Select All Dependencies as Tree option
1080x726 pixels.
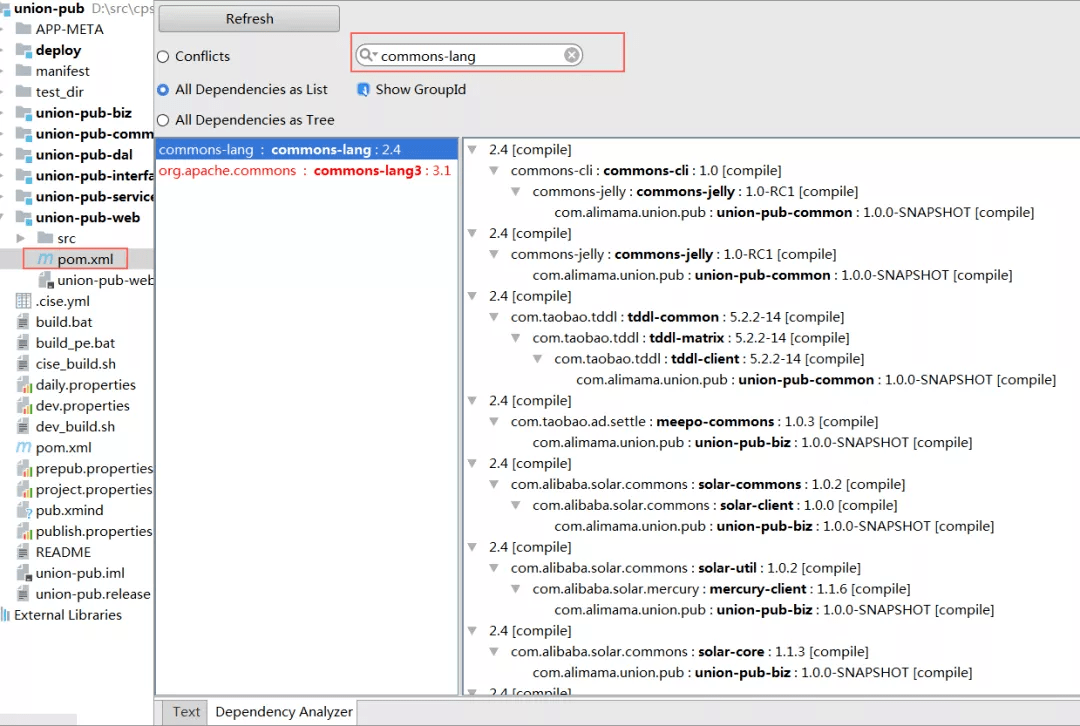coord(163,120)
